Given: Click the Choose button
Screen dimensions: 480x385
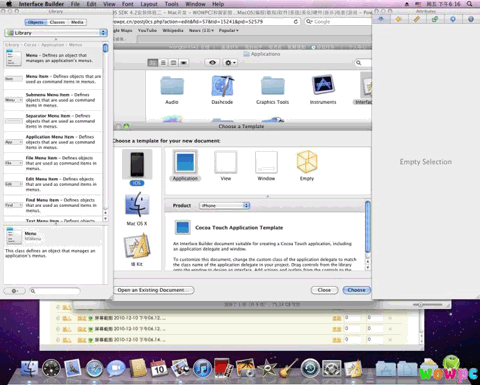Looking at the screenshot, I should point(356,290).
